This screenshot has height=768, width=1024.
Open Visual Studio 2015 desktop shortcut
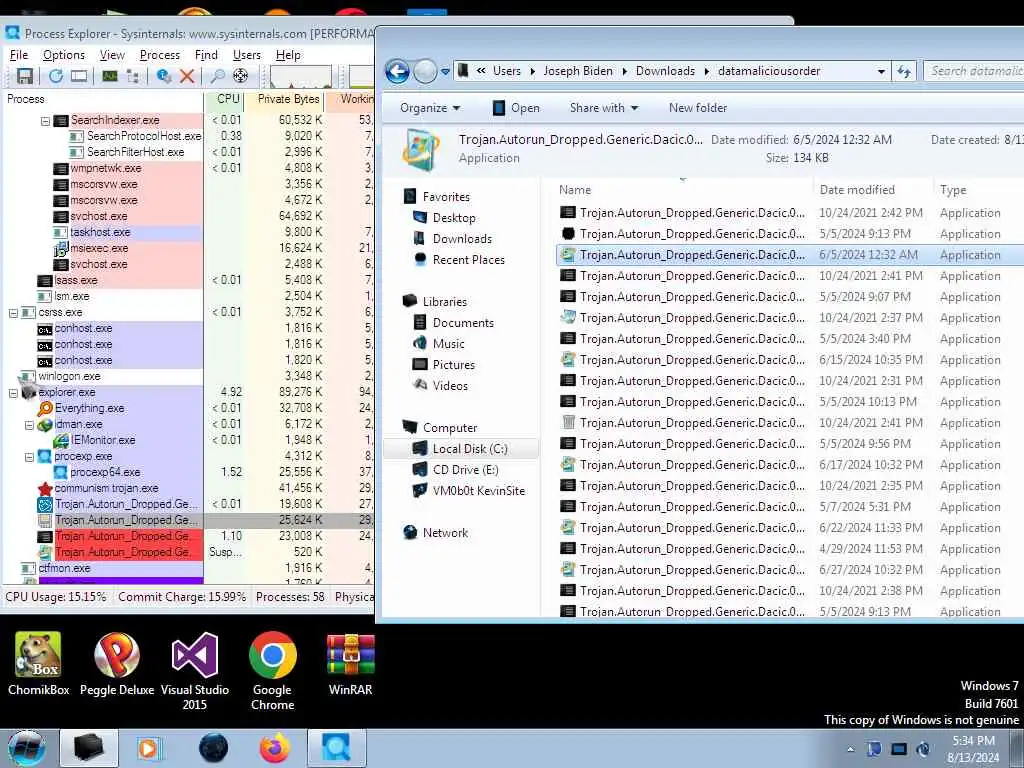195,671
